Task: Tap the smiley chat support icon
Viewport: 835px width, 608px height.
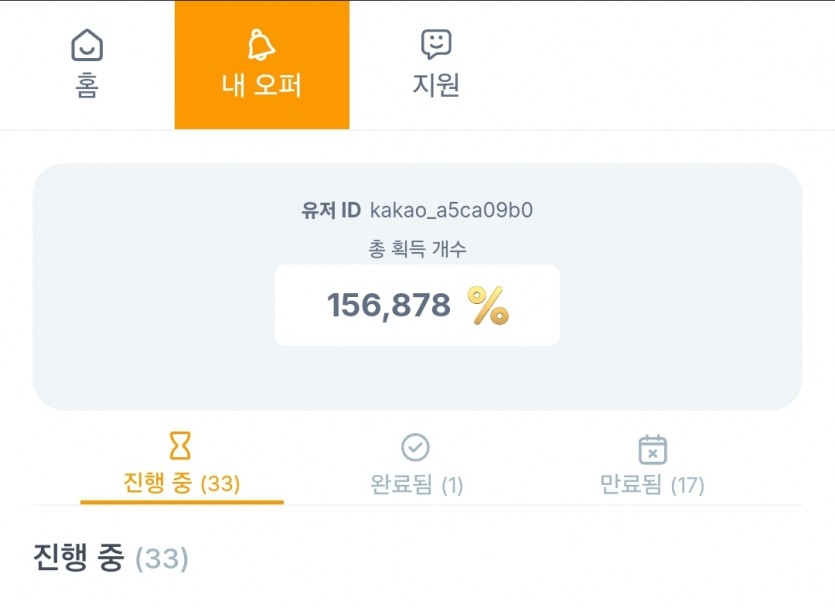Action: pyautogui.click(x=436, y=44)
